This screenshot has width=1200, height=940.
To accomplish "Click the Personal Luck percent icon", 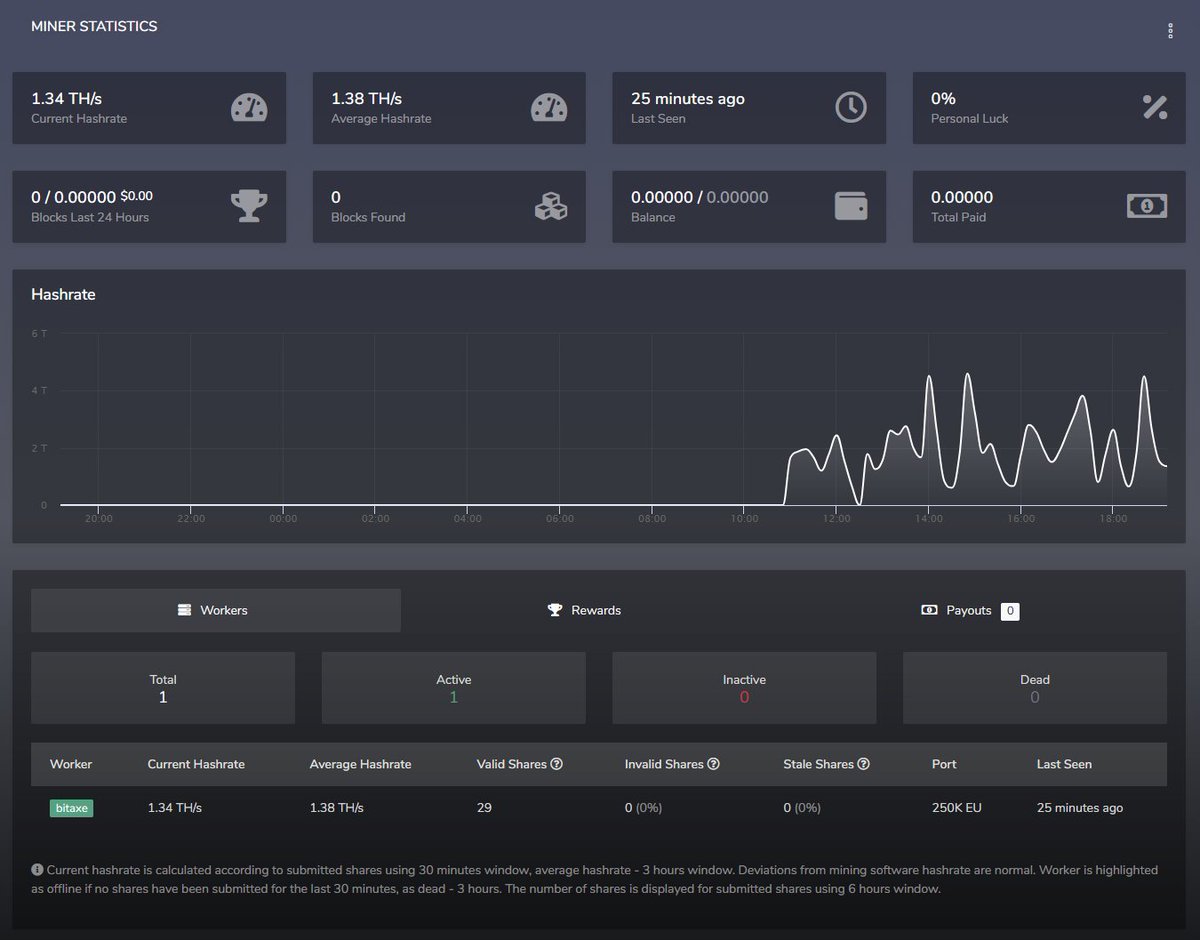I will pyautogui.click(x=1155, y=108).
